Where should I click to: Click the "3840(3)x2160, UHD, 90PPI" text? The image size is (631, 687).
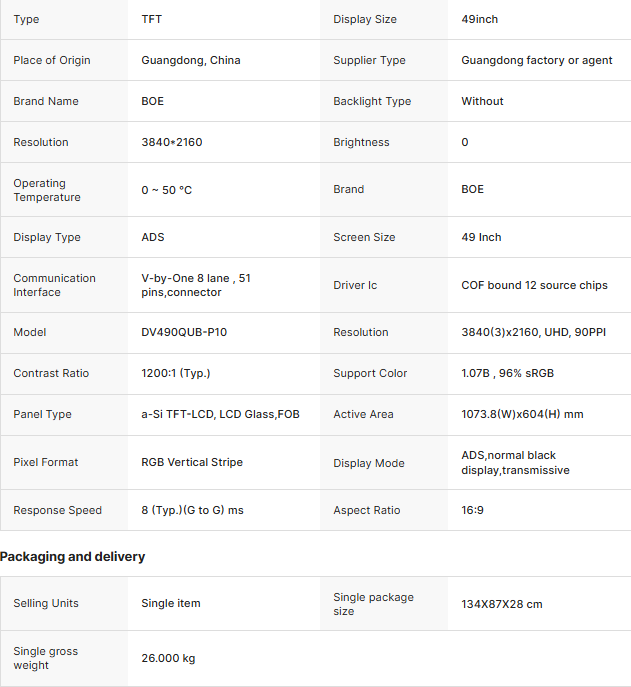(x=533, y=332)
